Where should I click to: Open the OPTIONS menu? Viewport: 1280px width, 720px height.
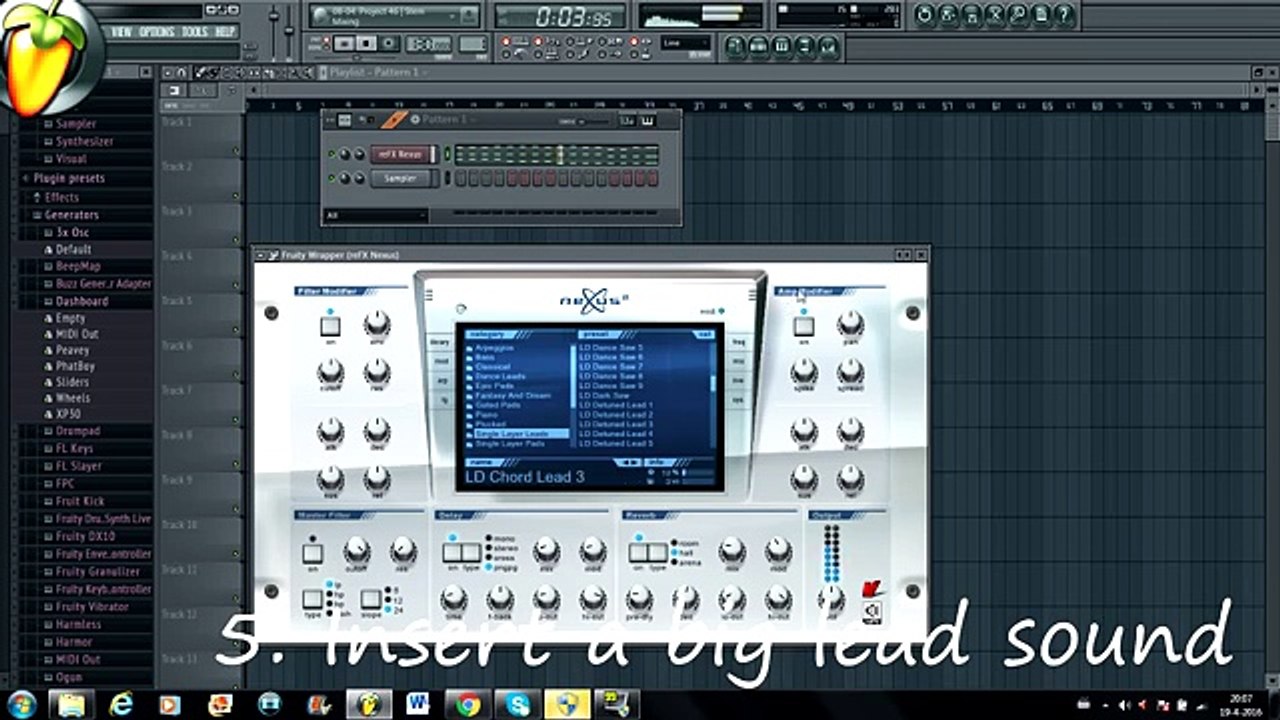point(157,32)
